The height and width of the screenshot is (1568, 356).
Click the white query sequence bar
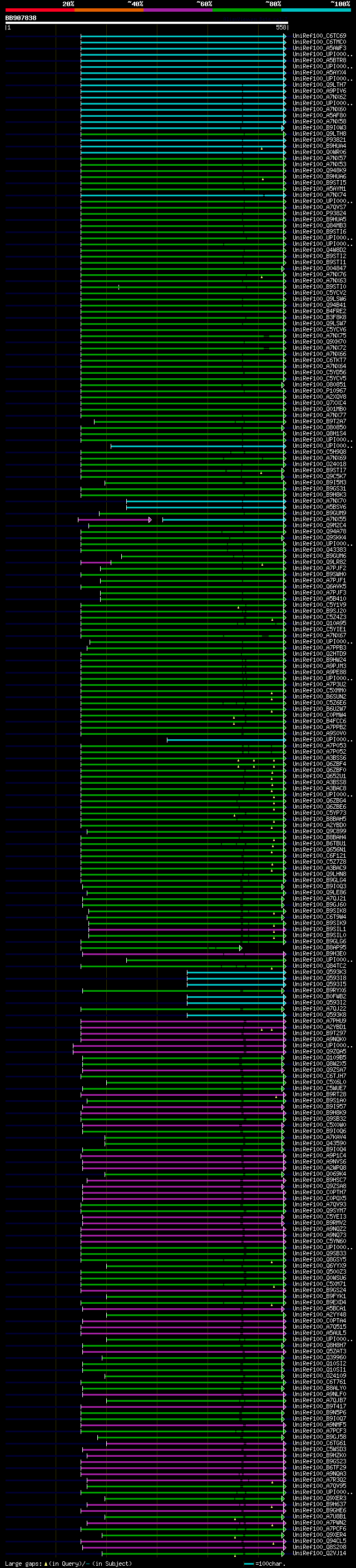pyautogui.click(x=147, y=23)
